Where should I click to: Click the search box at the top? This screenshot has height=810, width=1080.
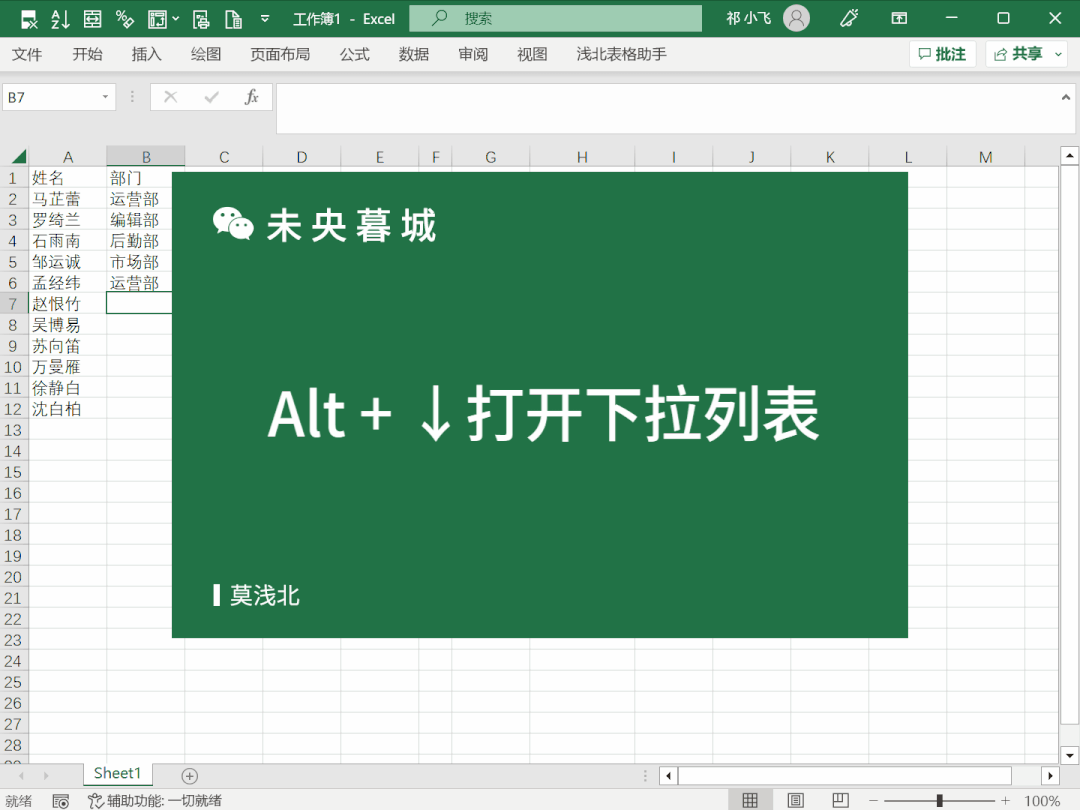(x=555, y=18)
